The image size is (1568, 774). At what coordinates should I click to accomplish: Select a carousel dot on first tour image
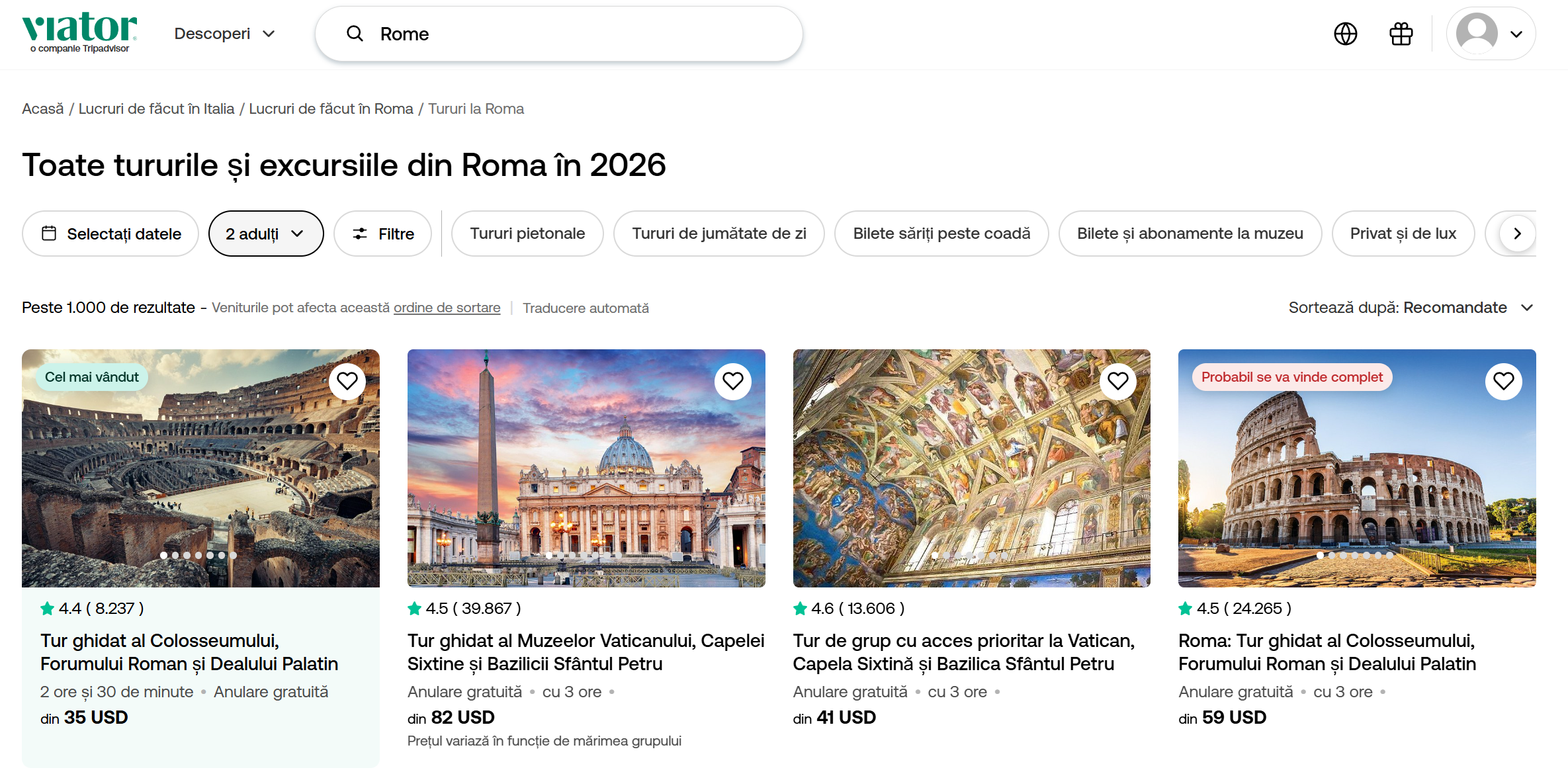187,556
